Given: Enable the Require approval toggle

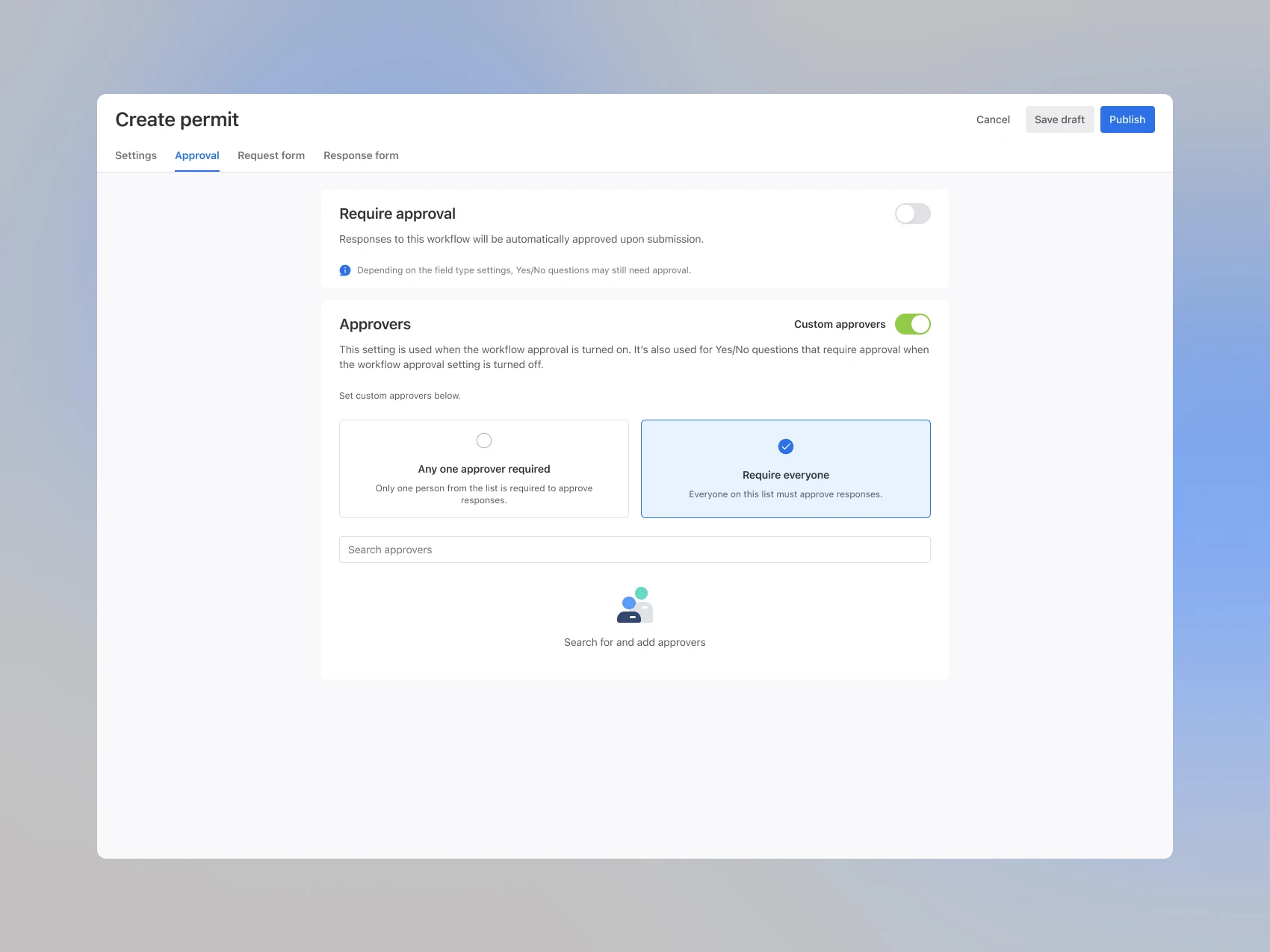Looking at the screenshot, I should point(912,214).
